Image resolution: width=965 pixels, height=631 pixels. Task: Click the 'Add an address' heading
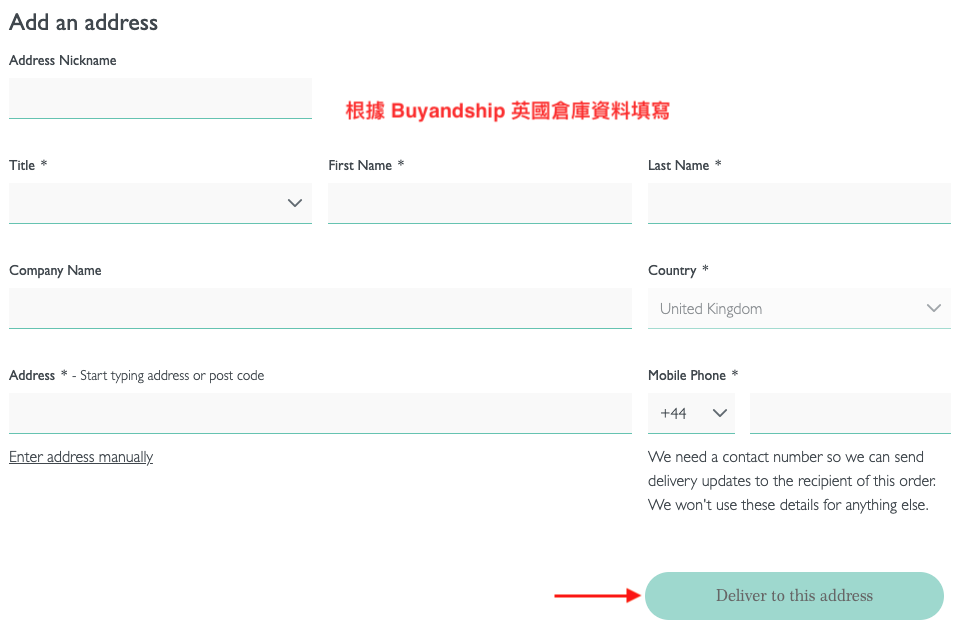[x=83, y=22]
